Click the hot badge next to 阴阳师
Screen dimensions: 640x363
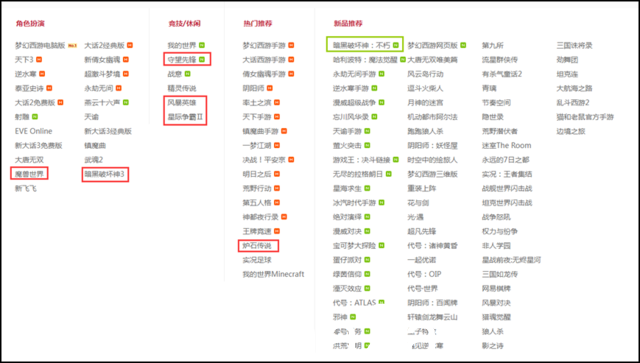270,88
